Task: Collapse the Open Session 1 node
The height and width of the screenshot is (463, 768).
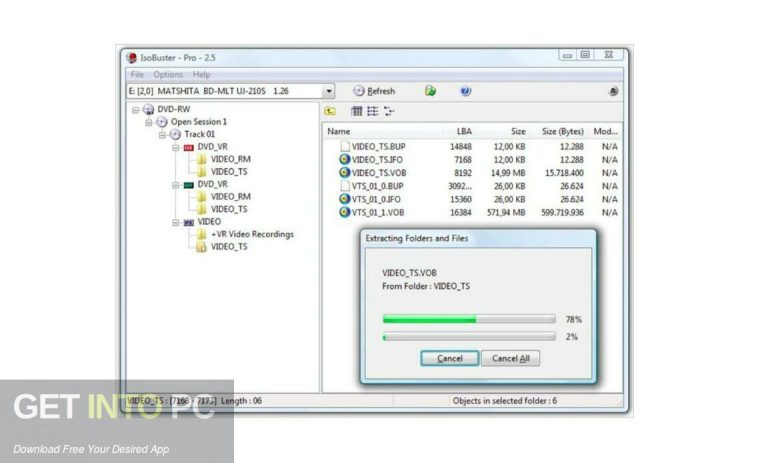Action: [x=149, y=122]
